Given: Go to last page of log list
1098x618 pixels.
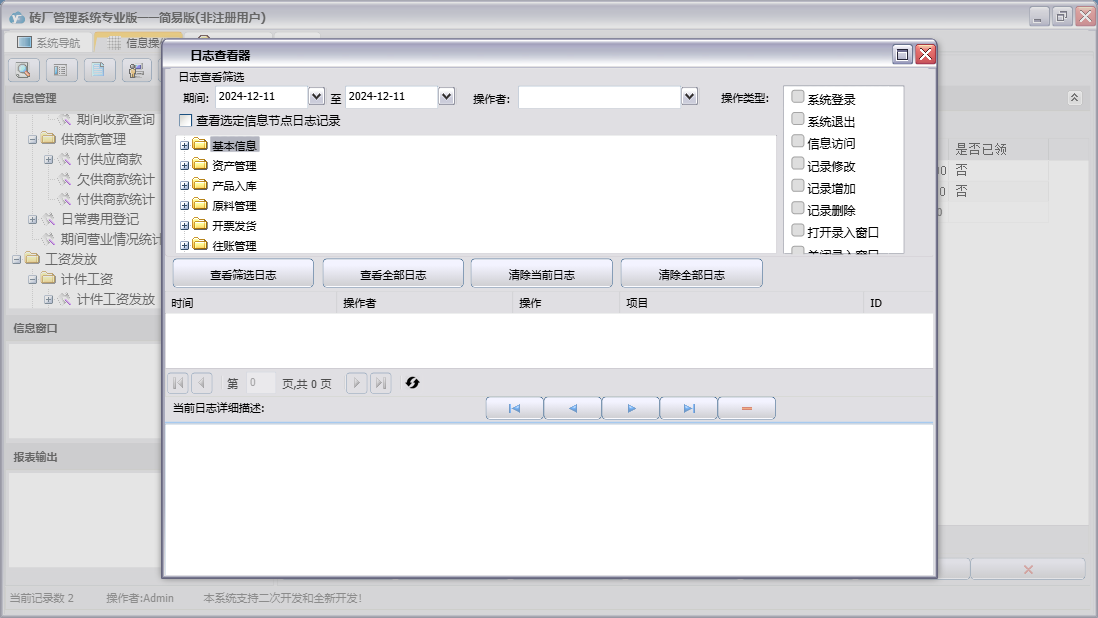Looking at the screenshot, I should point(380,383).
